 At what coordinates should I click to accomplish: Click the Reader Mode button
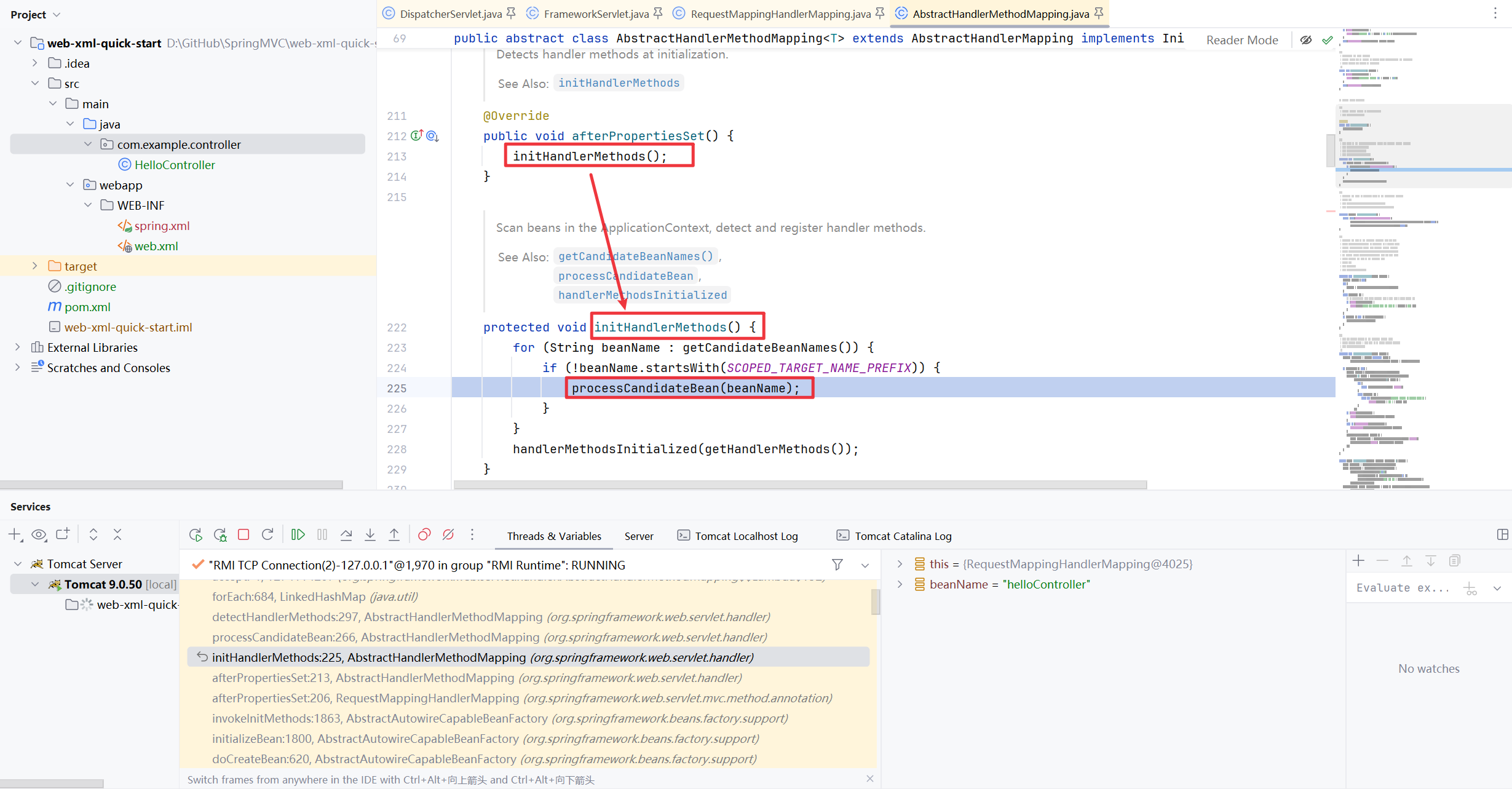(x=1241, y=40)
